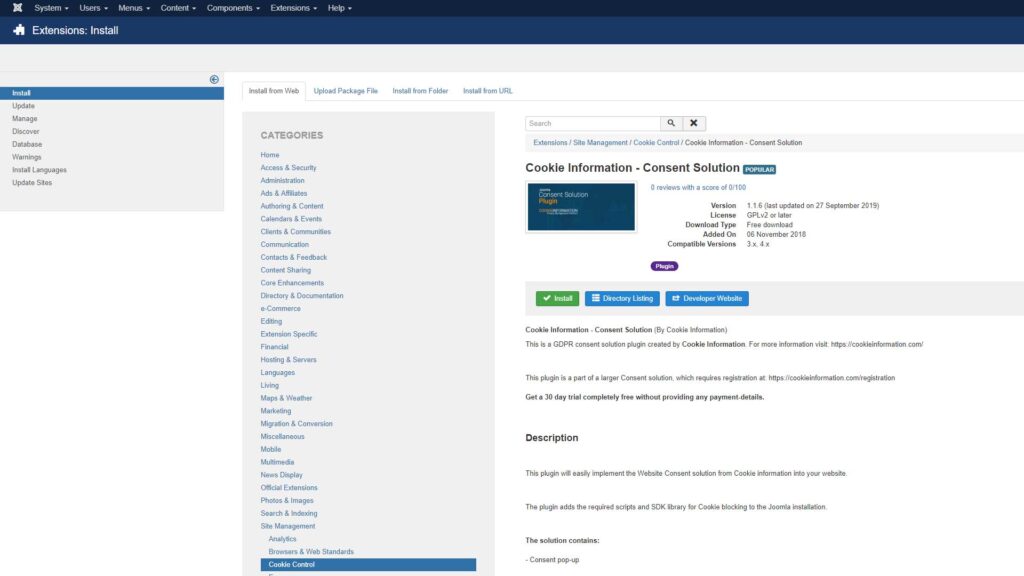Screen dimensions: 1024x576
Task: Open the Content dropdown menu
Action: point(178,8)
